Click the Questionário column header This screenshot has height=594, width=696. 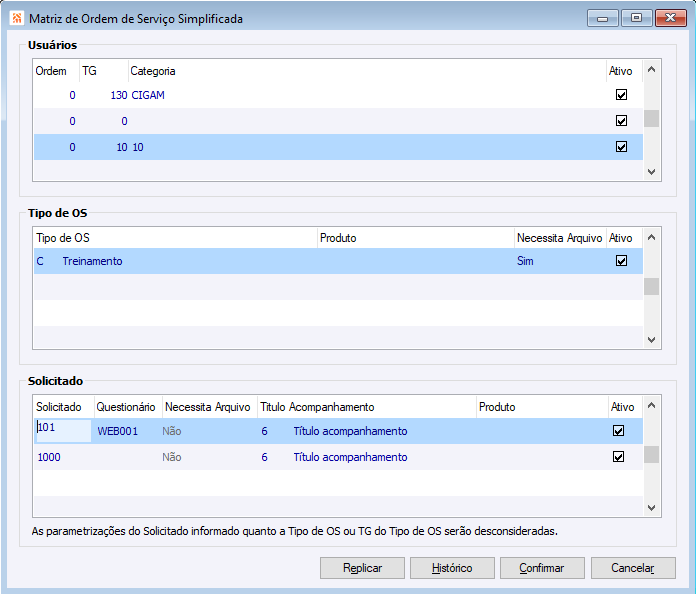pyautogui.click(x=126, y=407)
